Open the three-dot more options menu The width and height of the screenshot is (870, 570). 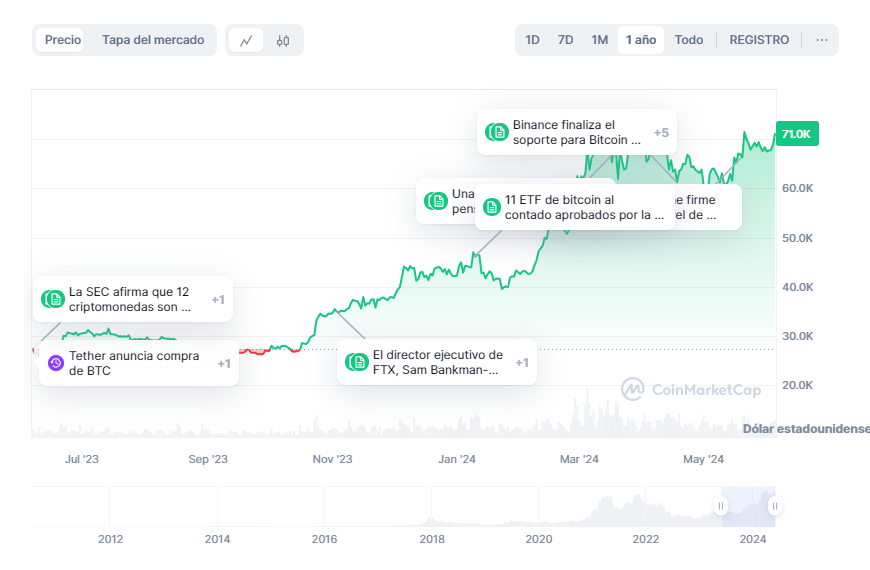(821, 40)
